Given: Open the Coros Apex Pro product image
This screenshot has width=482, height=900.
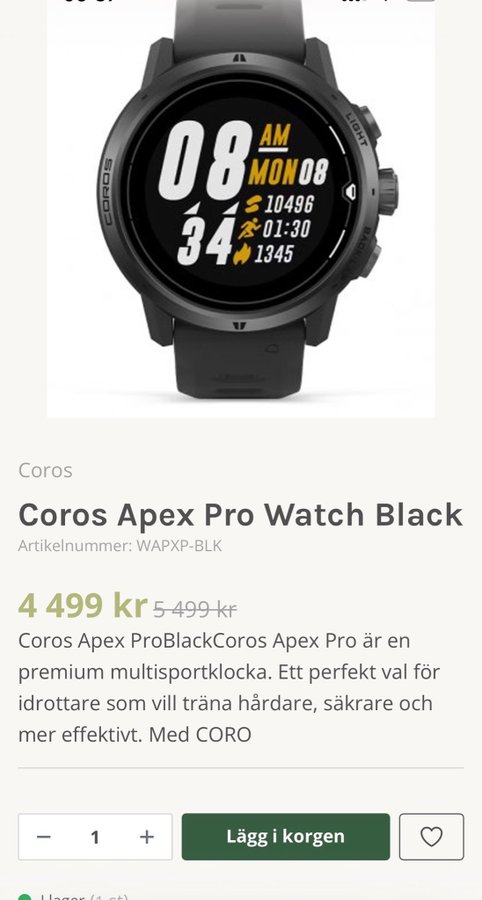Looking at the screenshot, I should pyautogui.click(x=240, y=208).
